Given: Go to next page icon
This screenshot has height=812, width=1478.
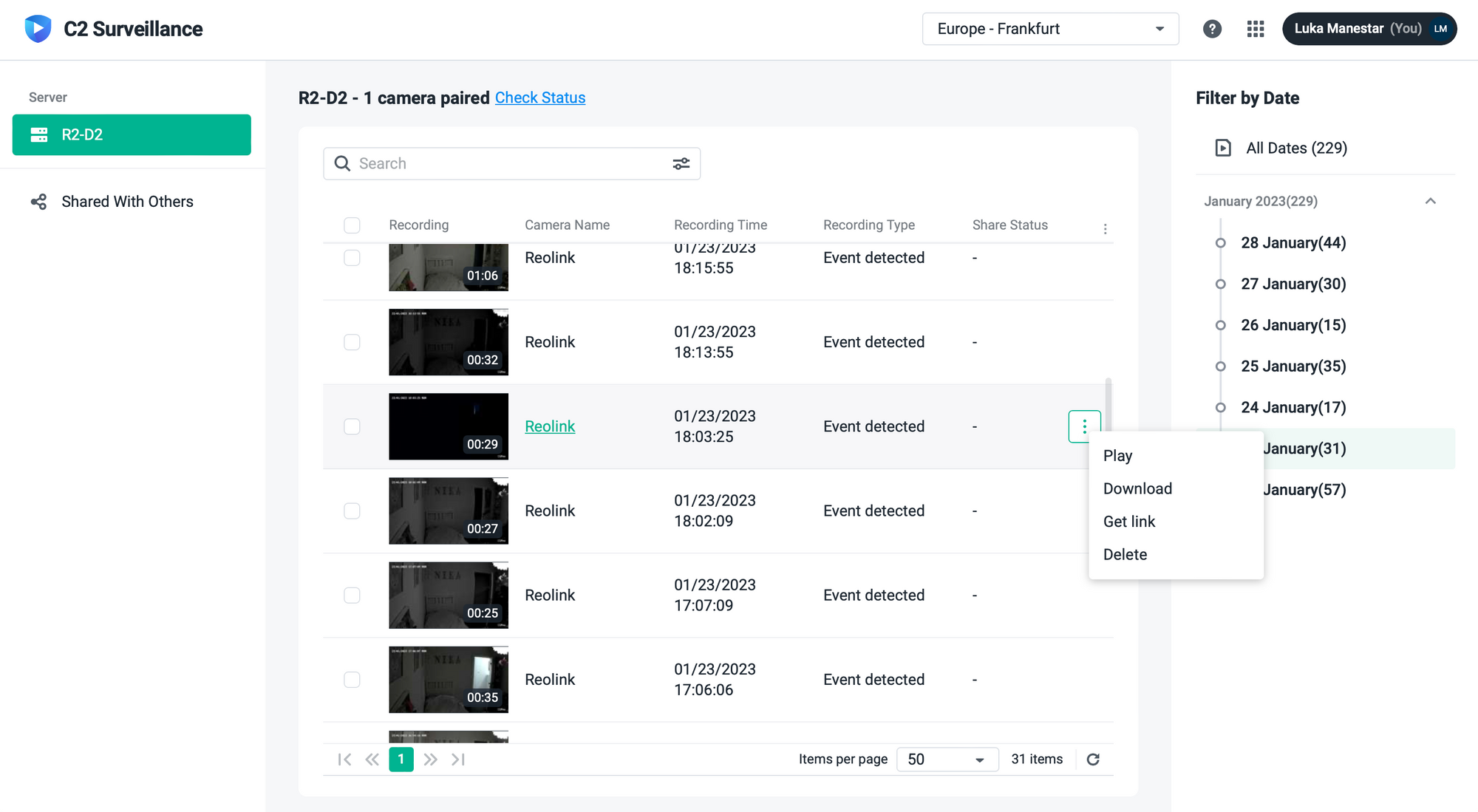Looking at the screenshot, I should pos(431,760).
